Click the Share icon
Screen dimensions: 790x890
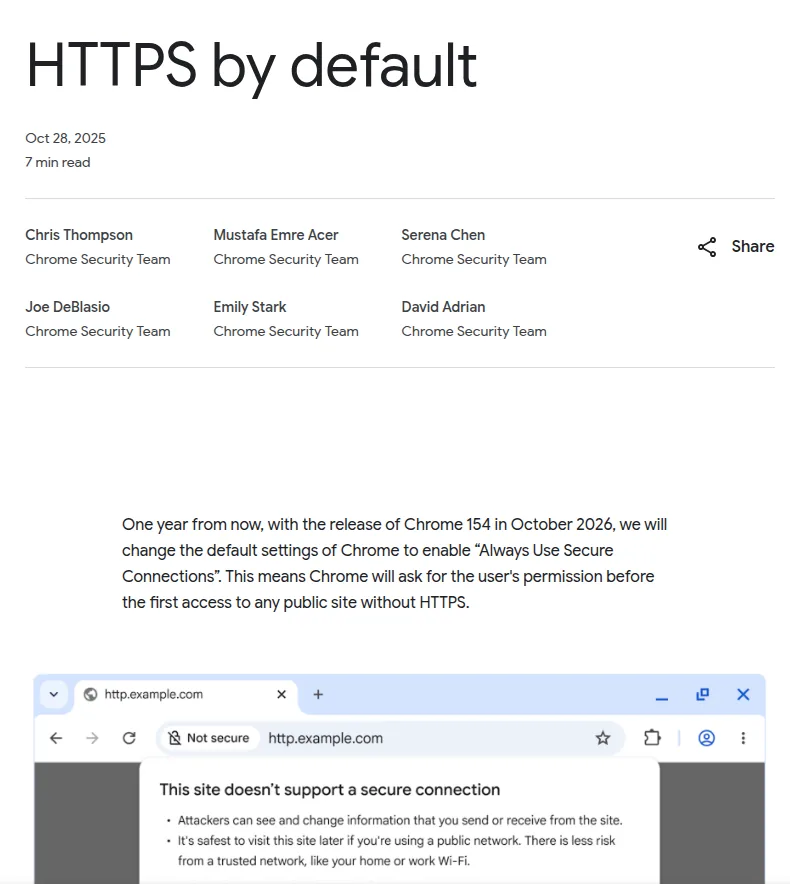point(707,247)
